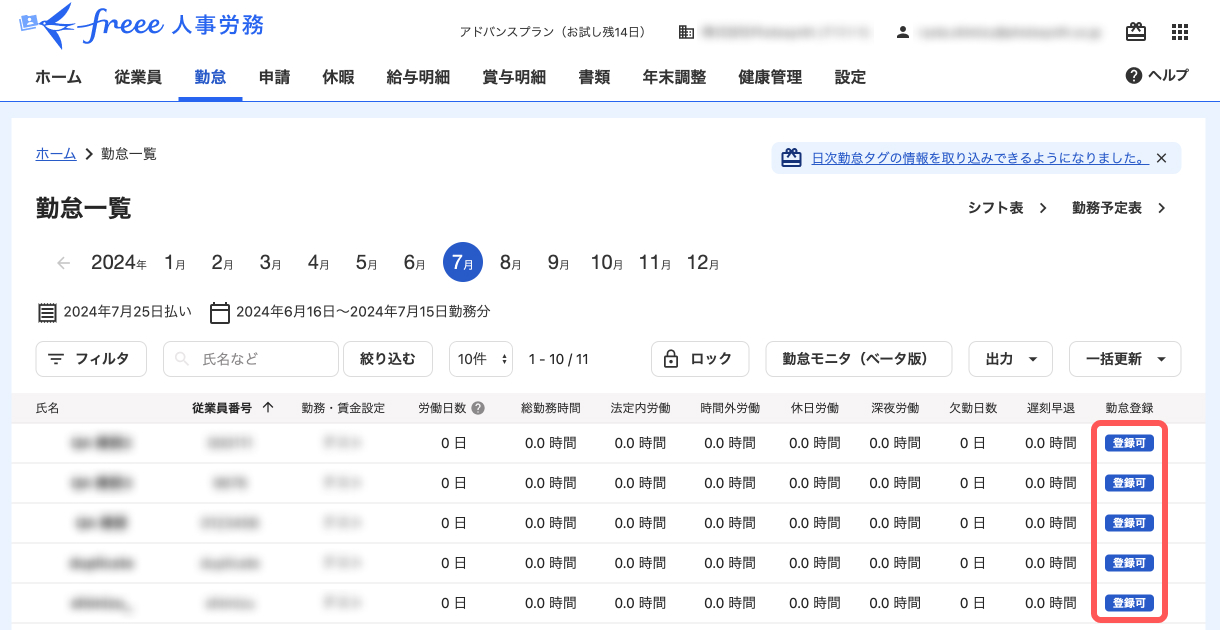Image resolution: width=1220 pixels, height=630 pixels.
Task: Sort by 従業員番号 arrow
Action: [268, 408]
